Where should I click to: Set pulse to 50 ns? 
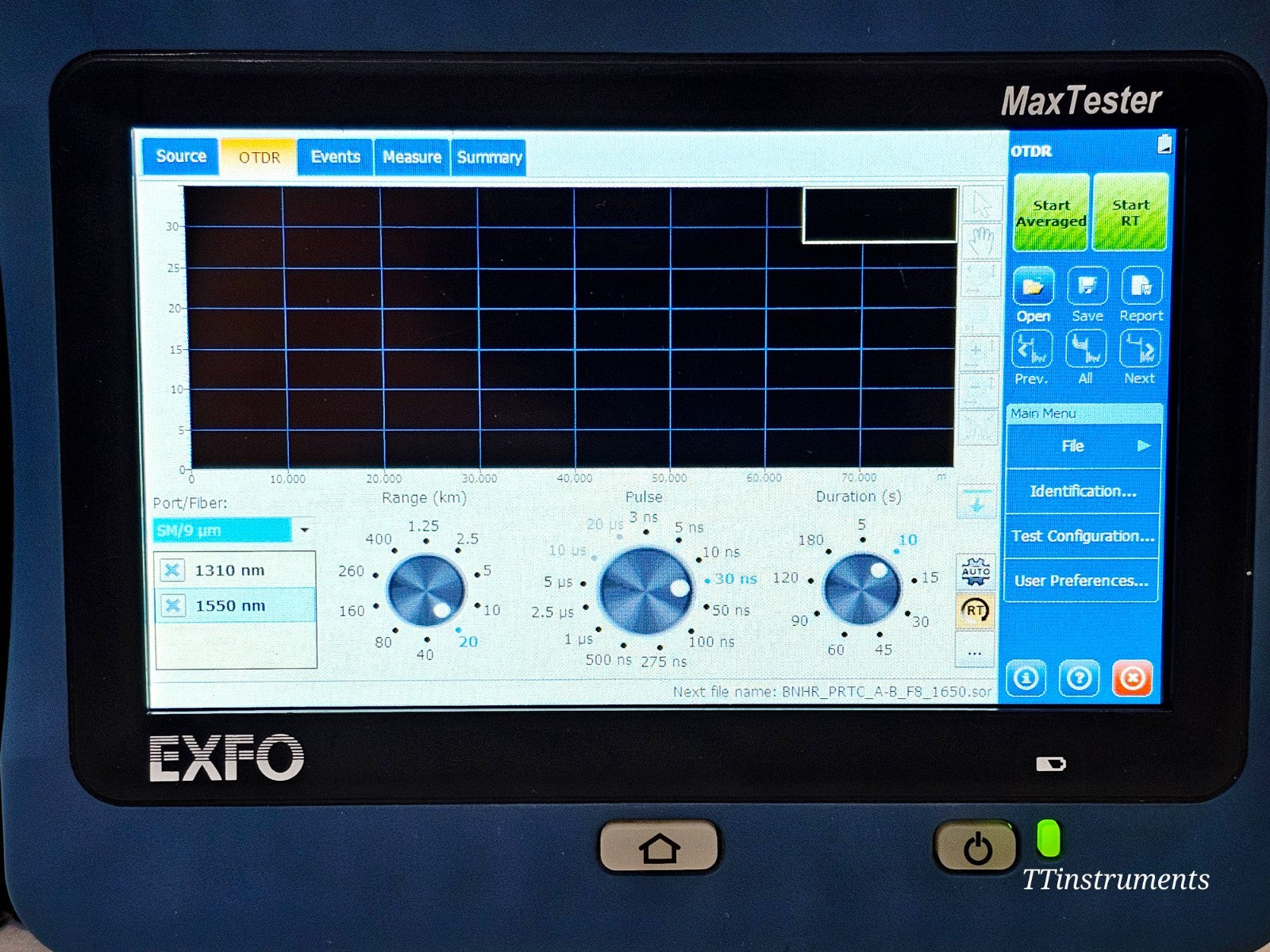tap(731, 610)
